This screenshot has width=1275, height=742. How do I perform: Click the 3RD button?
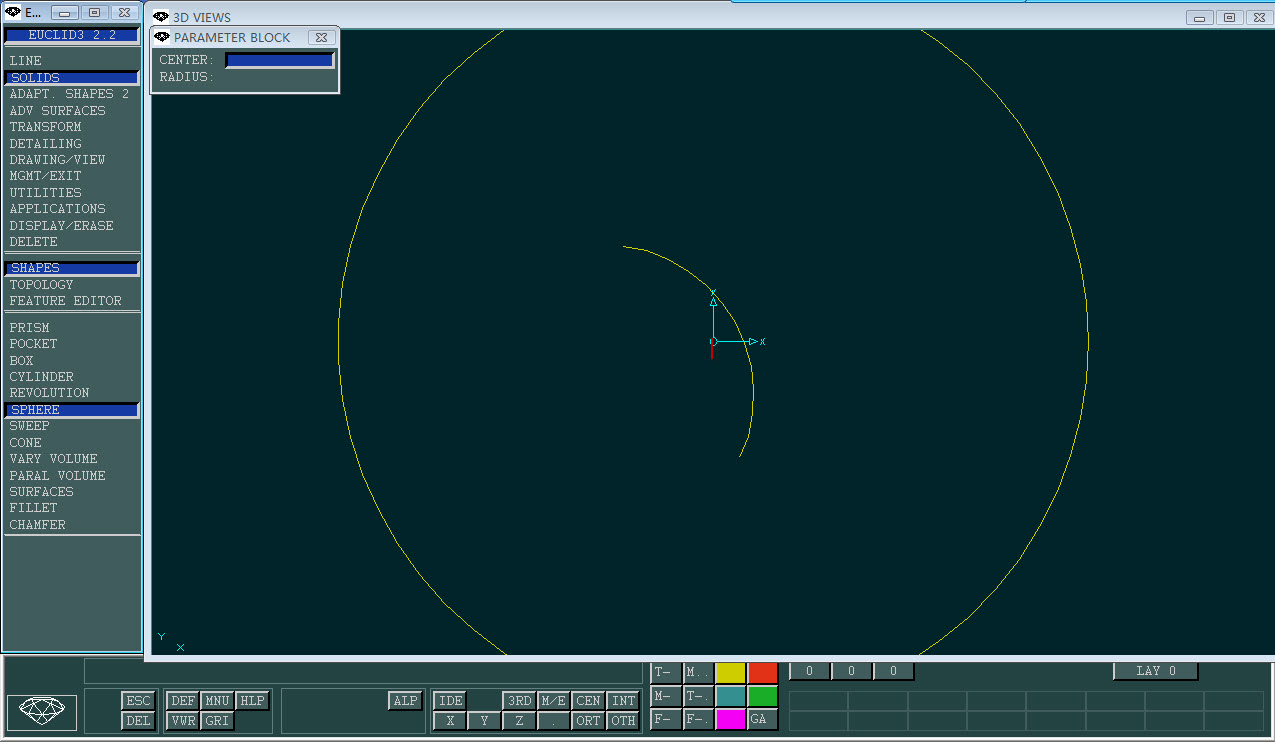tap(519, 701)
